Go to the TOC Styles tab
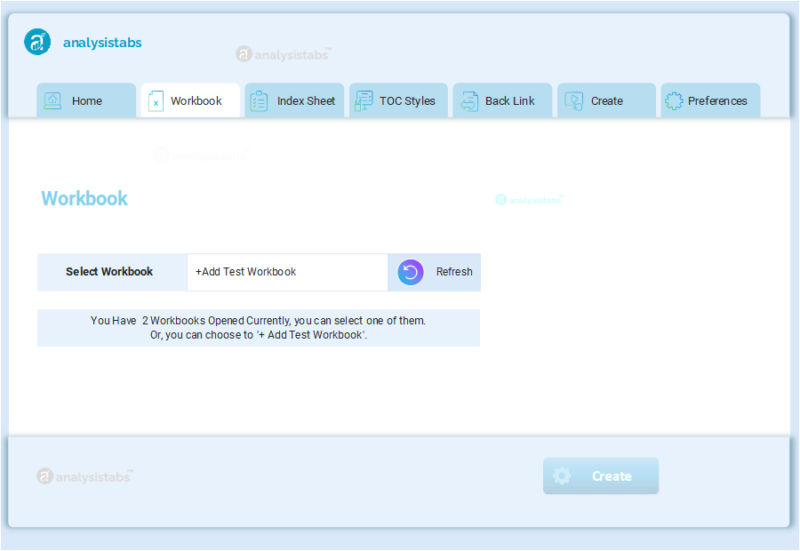 coord(407,101)
